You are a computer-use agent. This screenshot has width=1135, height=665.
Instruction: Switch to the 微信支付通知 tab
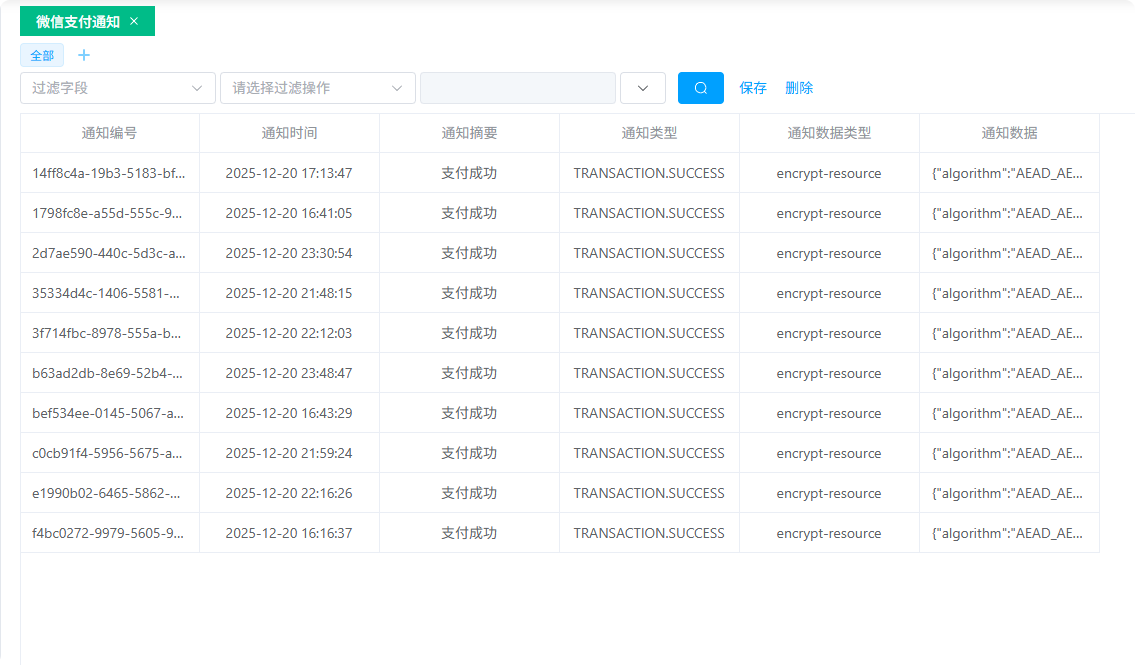tap(78, 21)
